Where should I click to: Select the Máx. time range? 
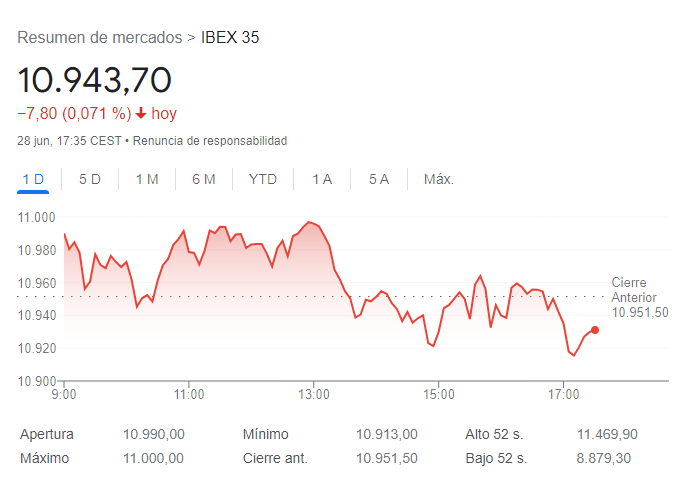439,179
